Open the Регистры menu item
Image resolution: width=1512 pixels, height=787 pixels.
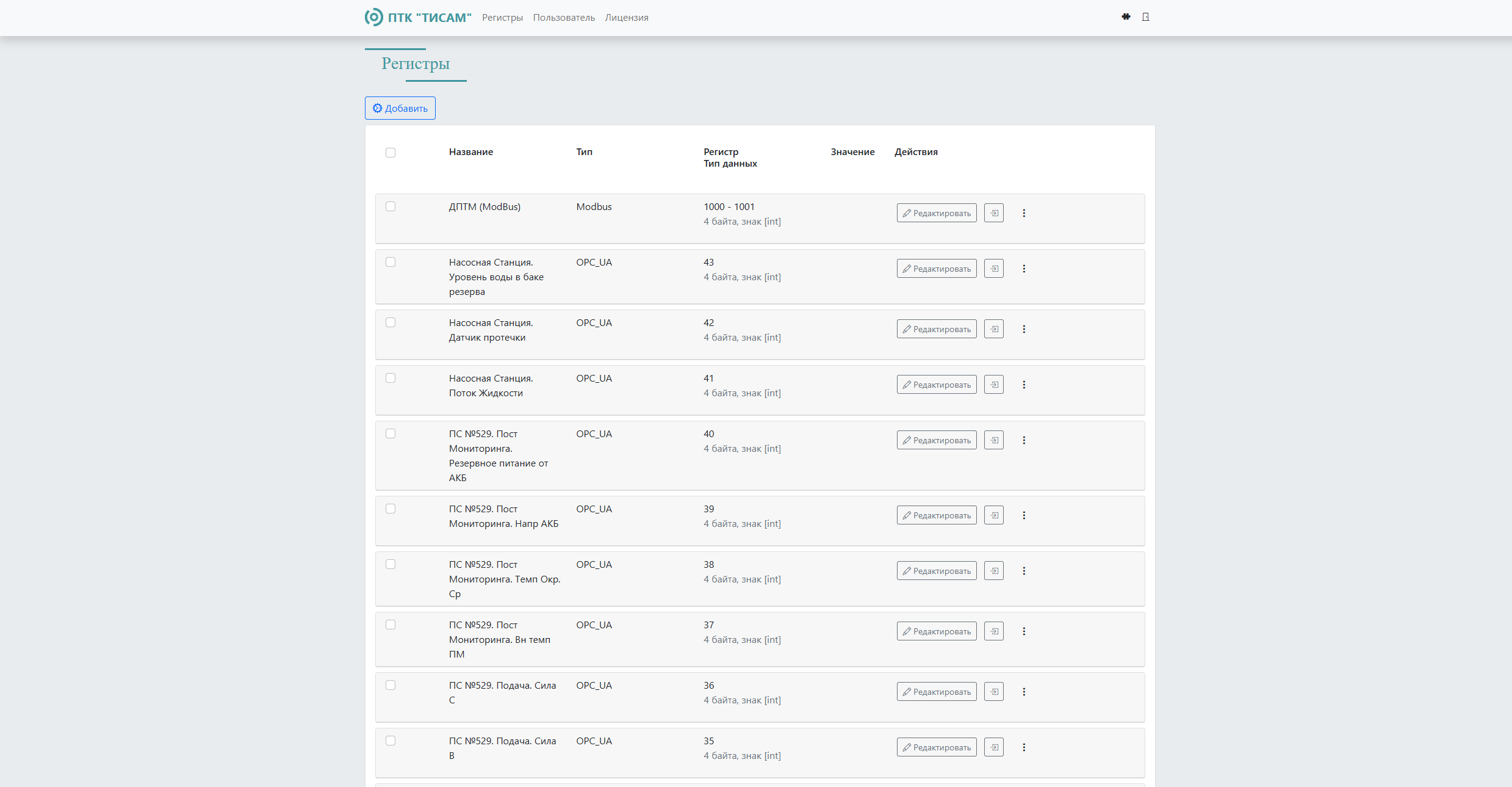point(502,18)
